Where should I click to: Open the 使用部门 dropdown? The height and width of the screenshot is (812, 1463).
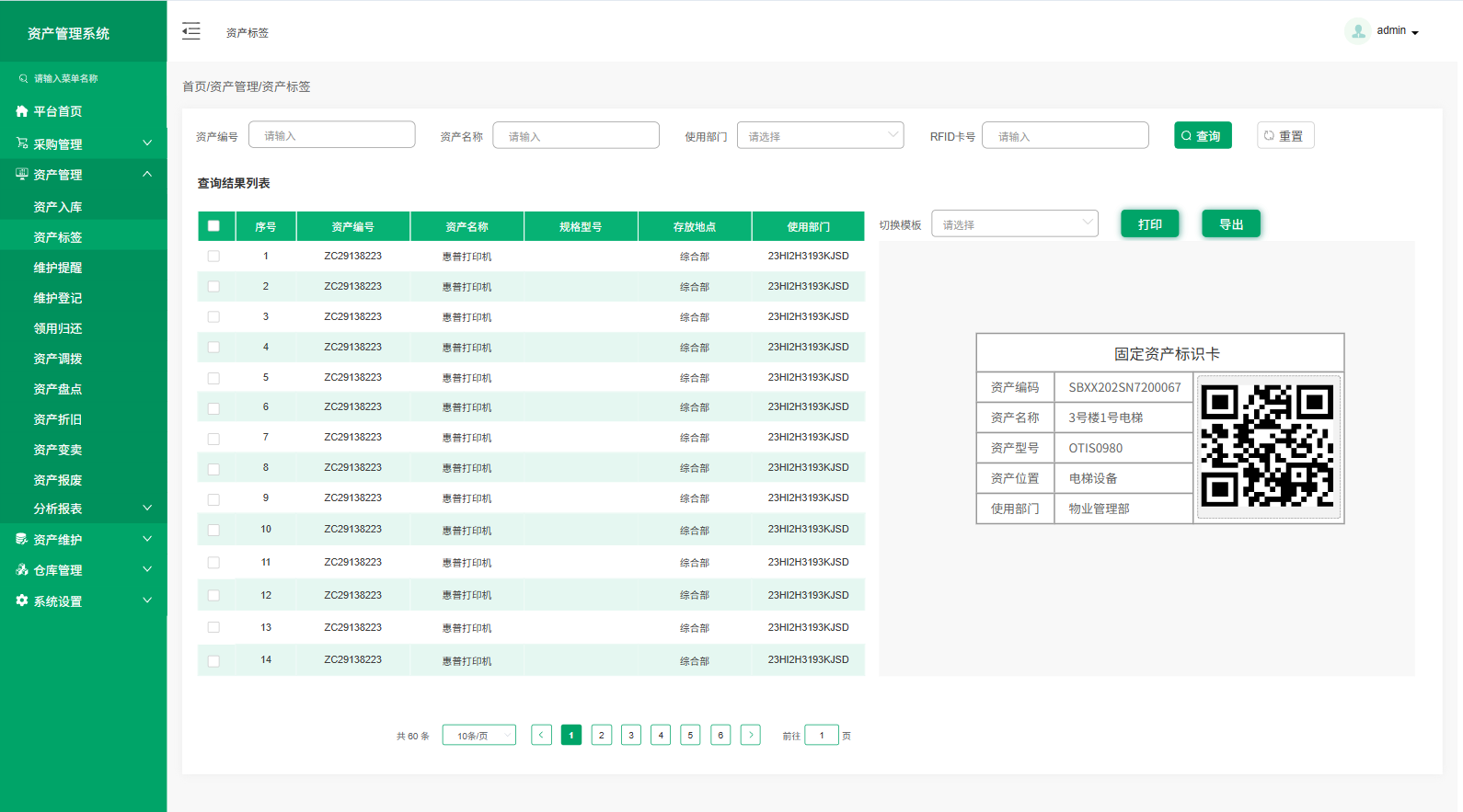[820, 136]
